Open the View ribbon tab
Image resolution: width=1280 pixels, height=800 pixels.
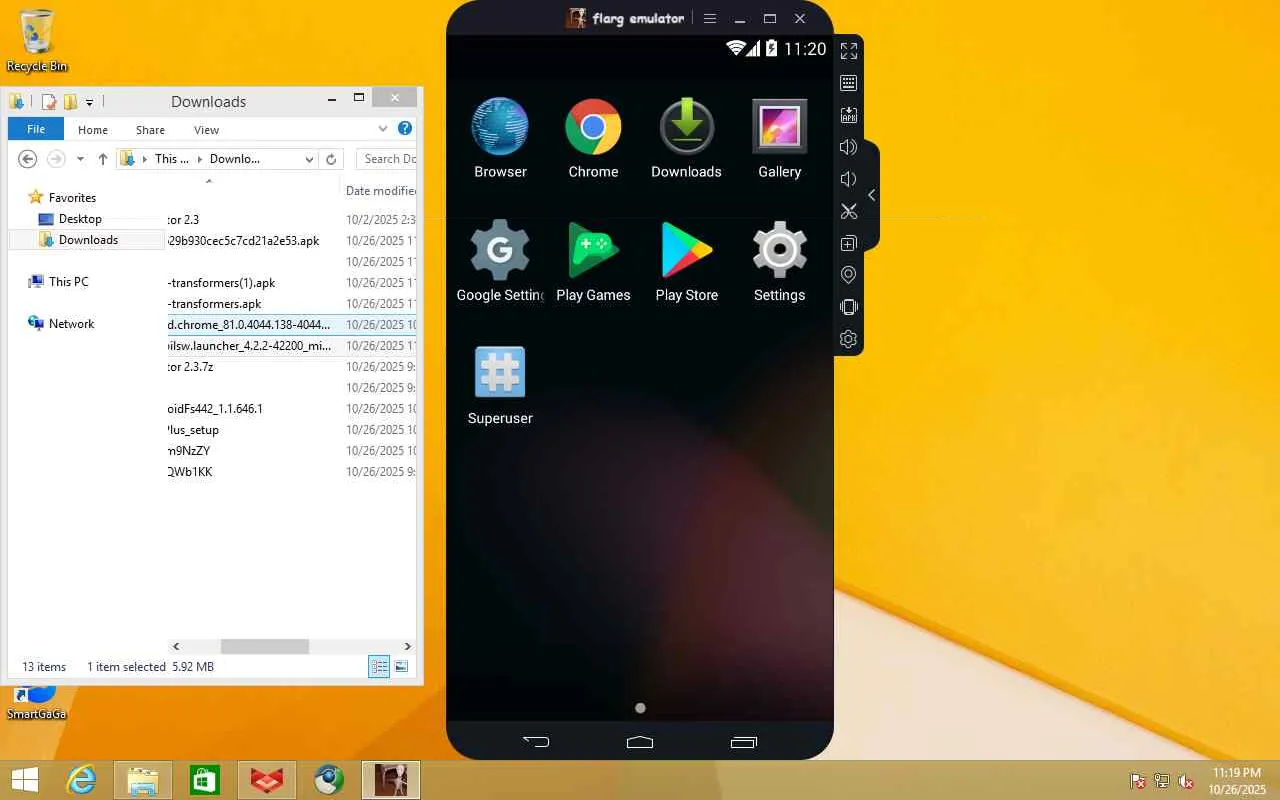click(x=206, y=130)
